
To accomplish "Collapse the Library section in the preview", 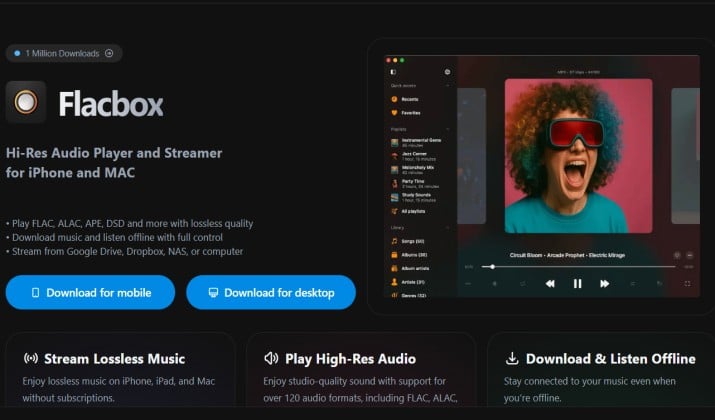I will (447, 228).
